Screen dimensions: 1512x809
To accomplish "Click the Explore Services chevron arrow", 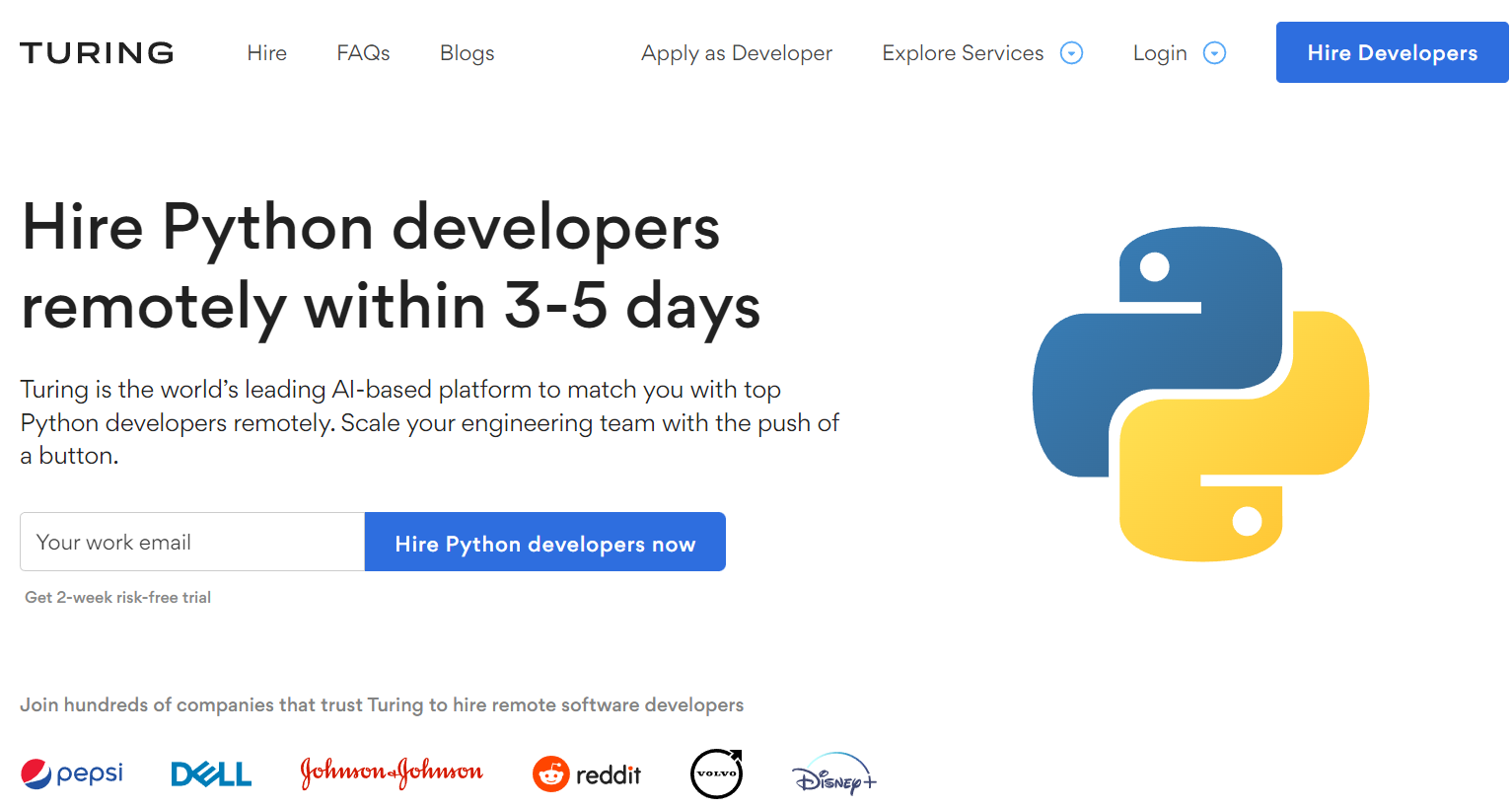I will point(1071,52).
